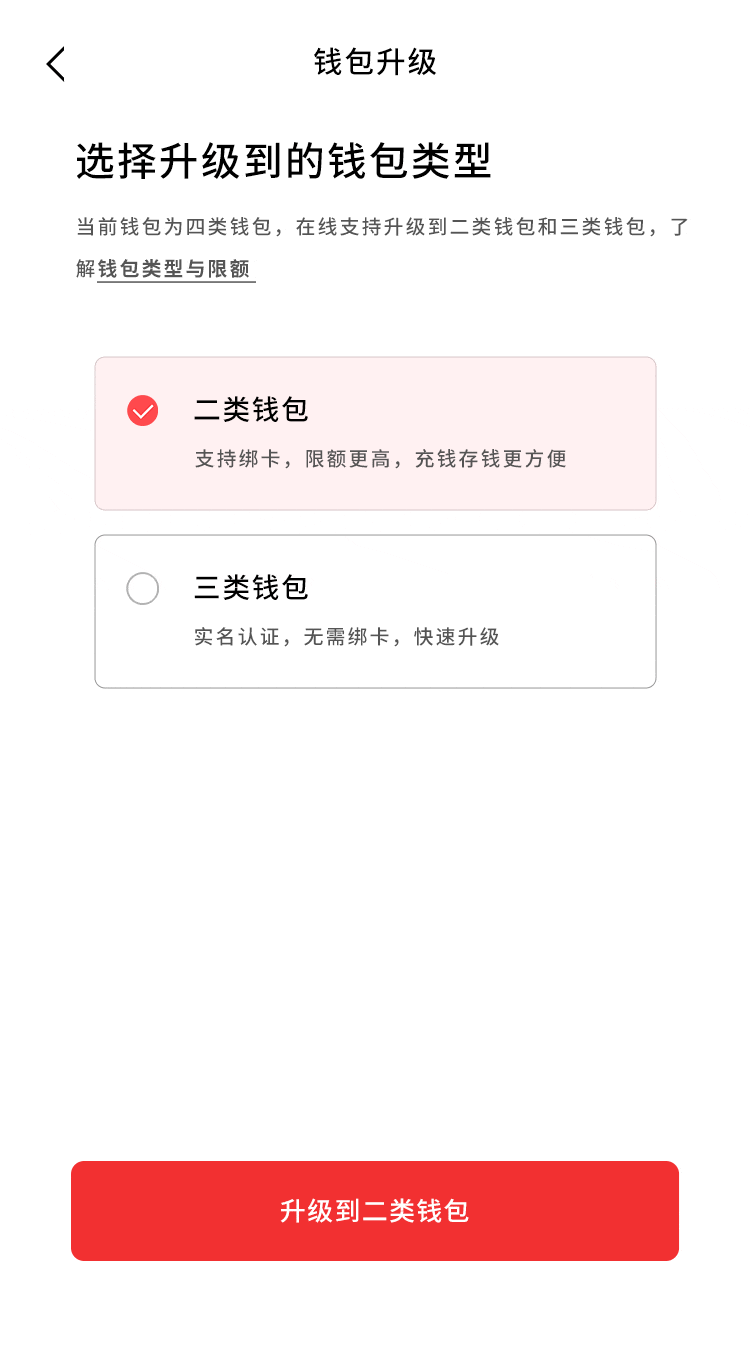Tap the 二类钱包 title text

(x=251, y=410)
